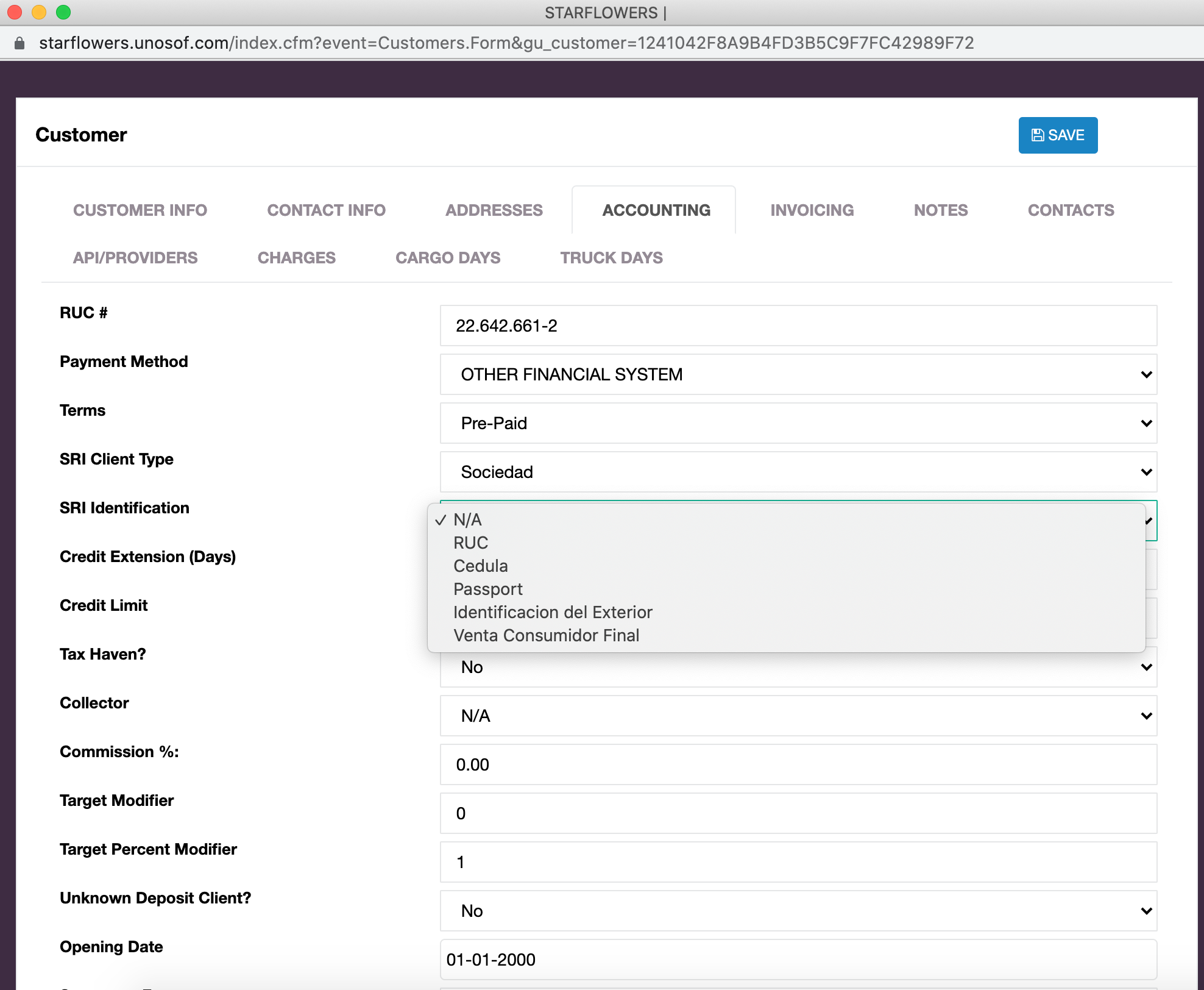Click the RUC # input field

coord(798,326)
